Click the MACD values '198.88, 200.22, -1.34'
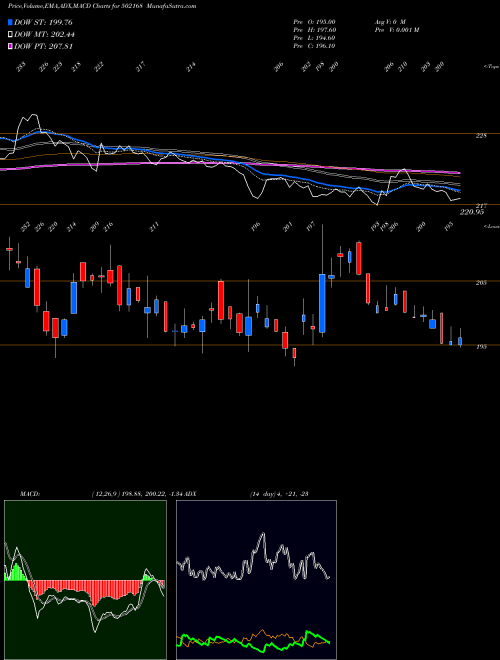Image resolution: width=500 pixels, height=660 pixels. tap(154, 493)
